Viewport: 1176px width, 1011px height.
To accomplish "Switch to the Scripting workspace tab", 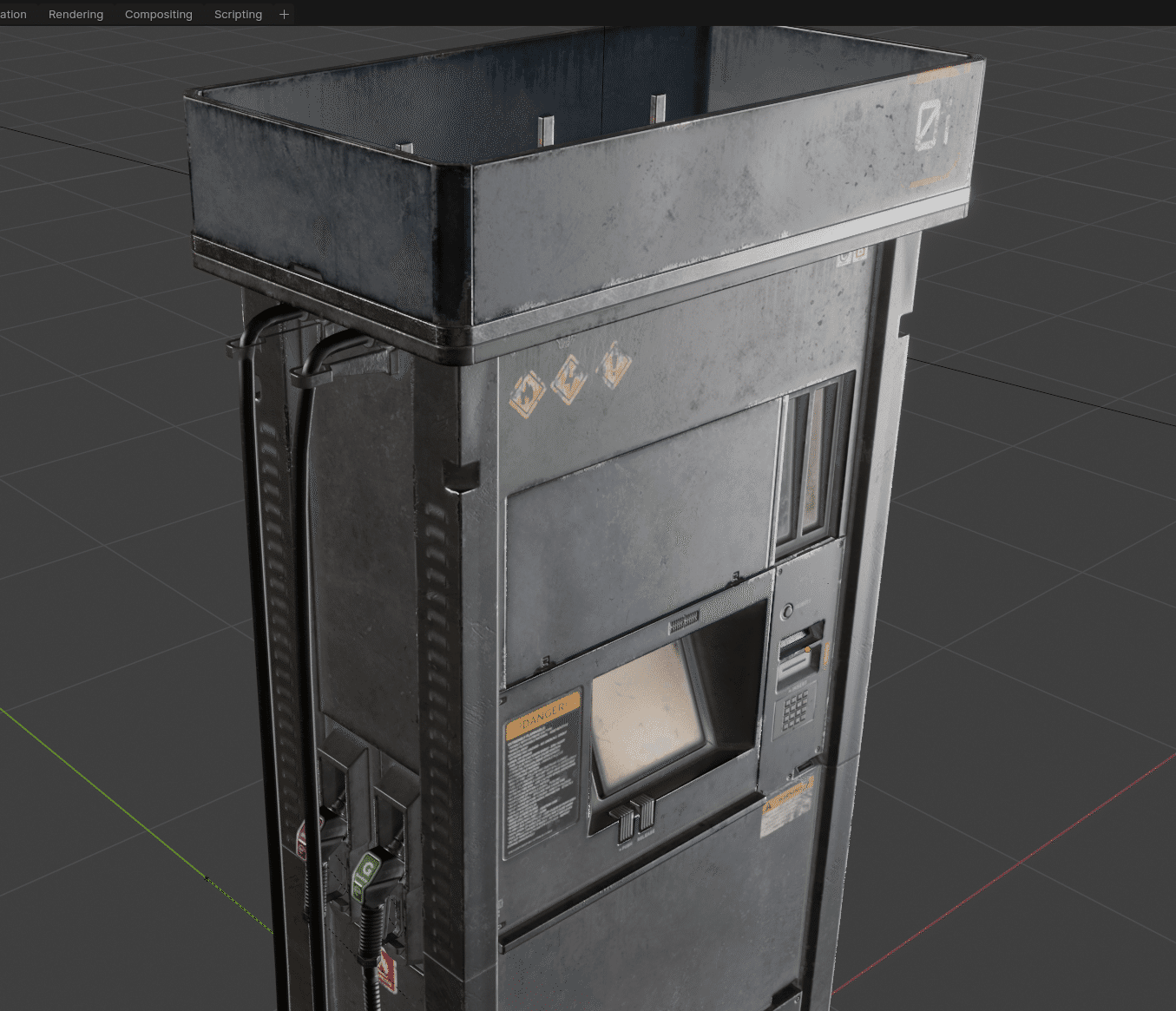I will [238, 14].
